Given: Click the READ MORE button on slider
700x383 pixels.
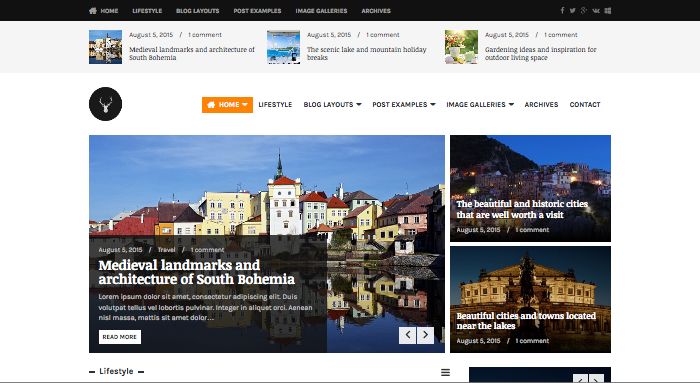Looking at the screenshot, I should pyautogui.click(x=120, y=337).
